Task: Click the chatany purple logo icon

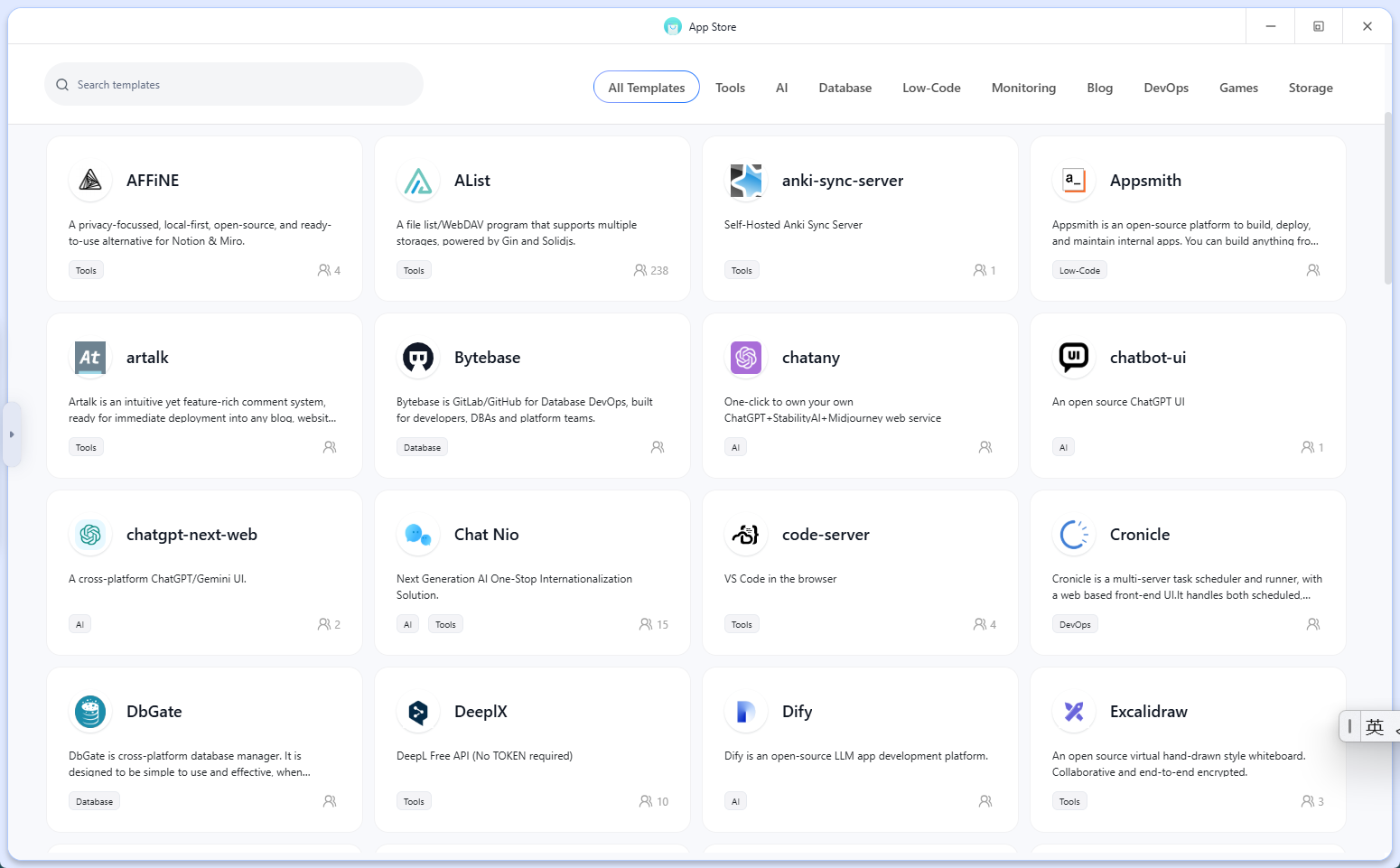Action: point(746,358)
